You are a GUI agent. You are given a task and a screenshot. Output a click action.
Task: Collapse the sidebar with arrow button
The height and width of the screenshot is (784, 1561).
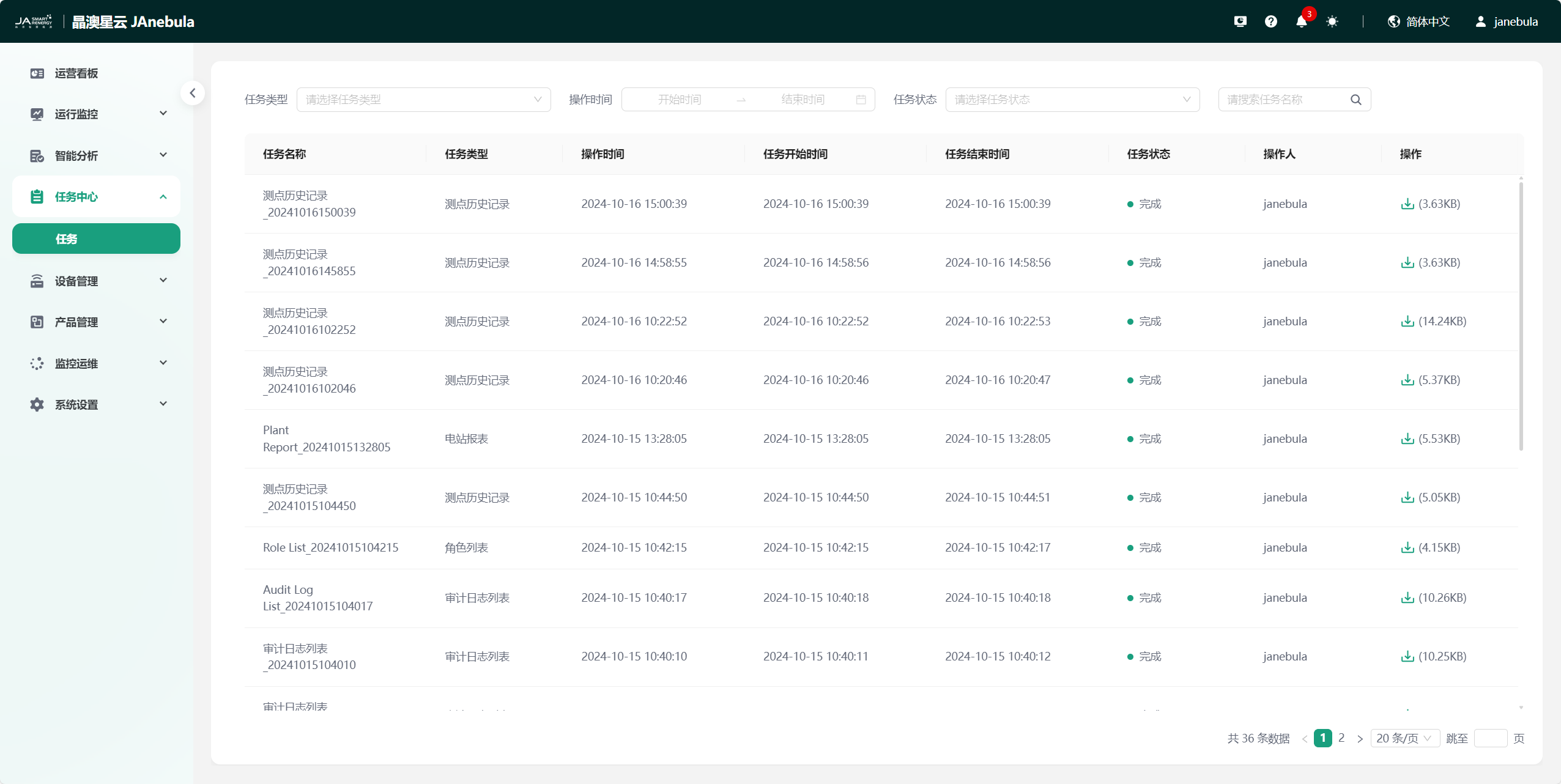[193, 93]
